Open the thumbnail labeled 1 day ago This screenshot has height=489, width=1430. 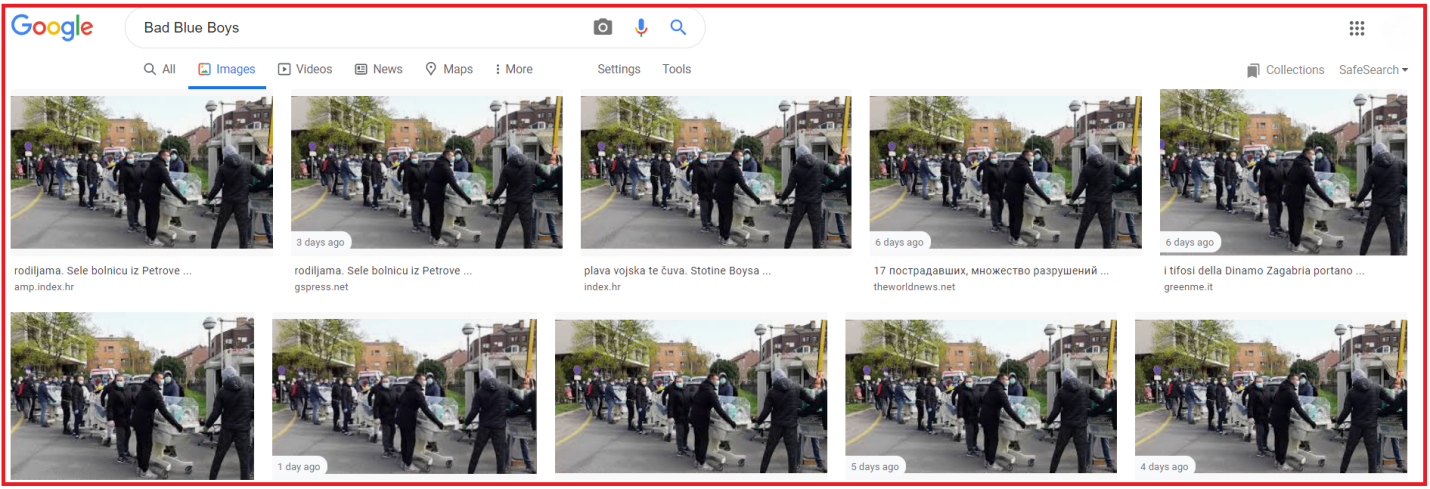(404, 396)
